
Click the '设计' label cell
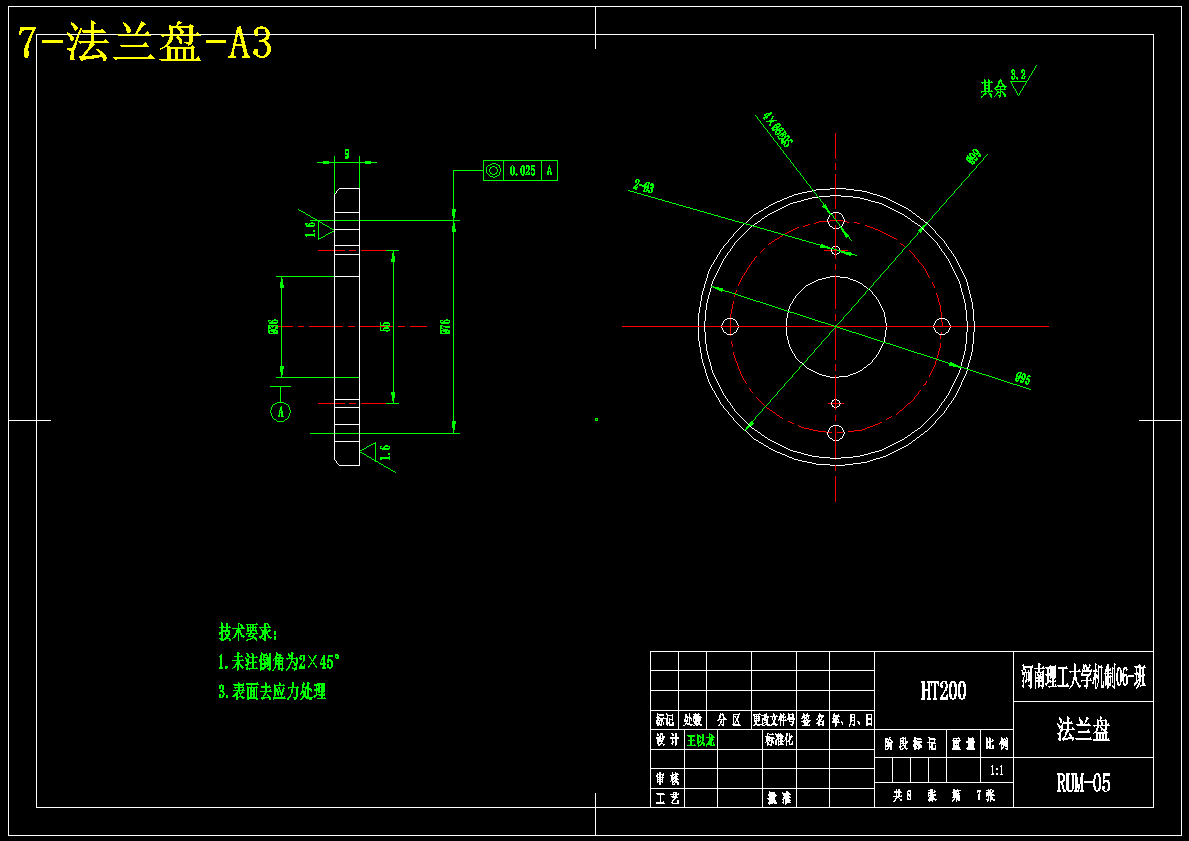tap(667, 740)
